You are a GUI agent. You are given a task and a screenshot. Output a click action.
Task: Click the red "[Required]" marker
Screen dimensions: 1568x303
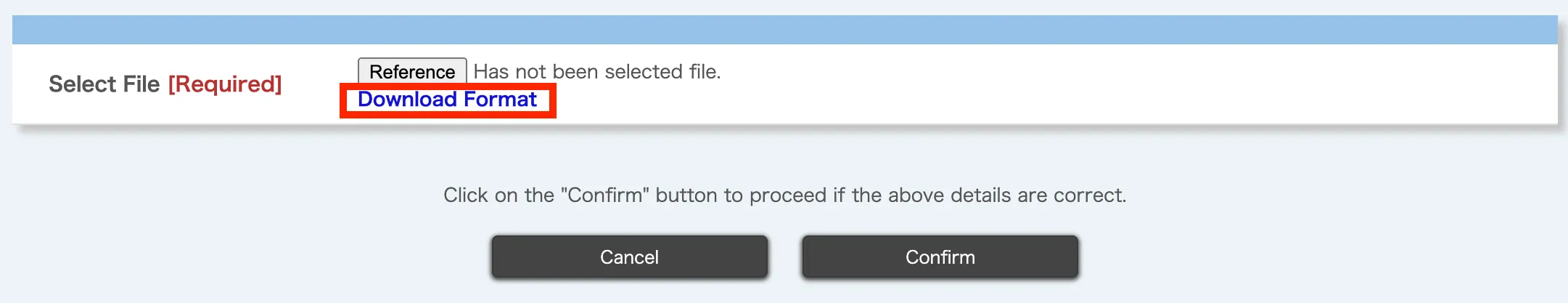(x=225, y=84)
